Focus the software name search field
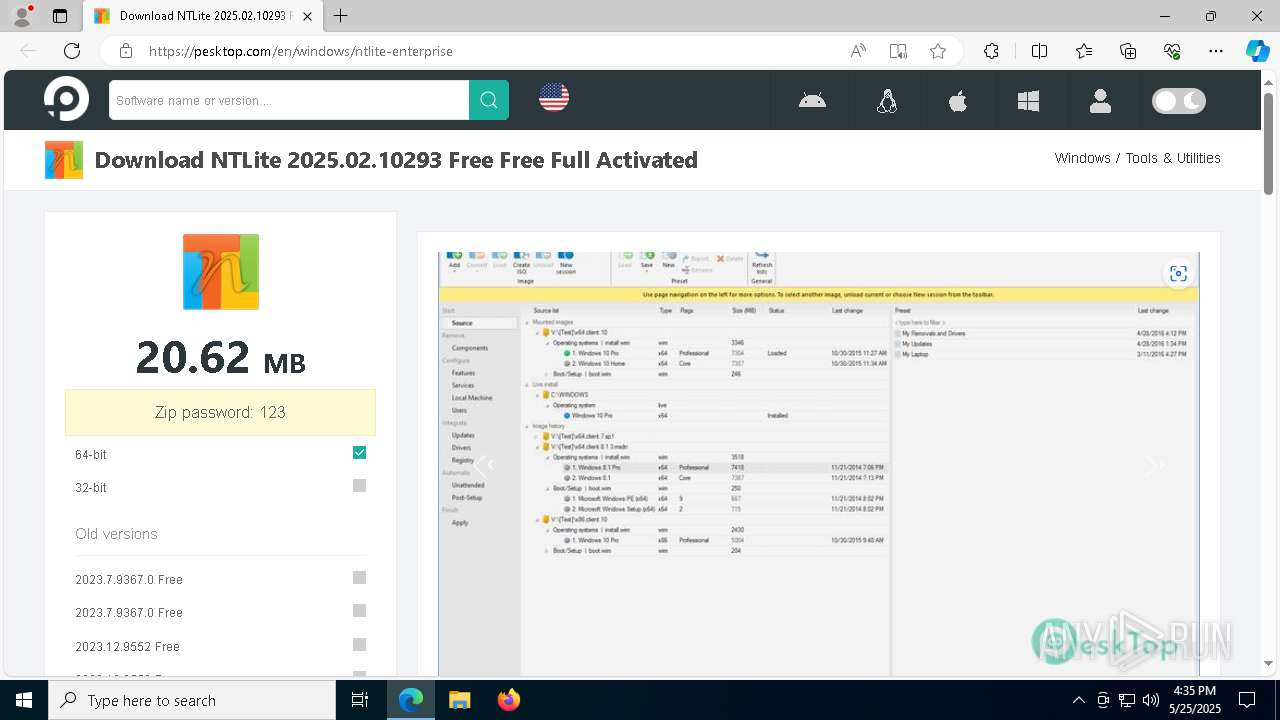 (289, 100)
